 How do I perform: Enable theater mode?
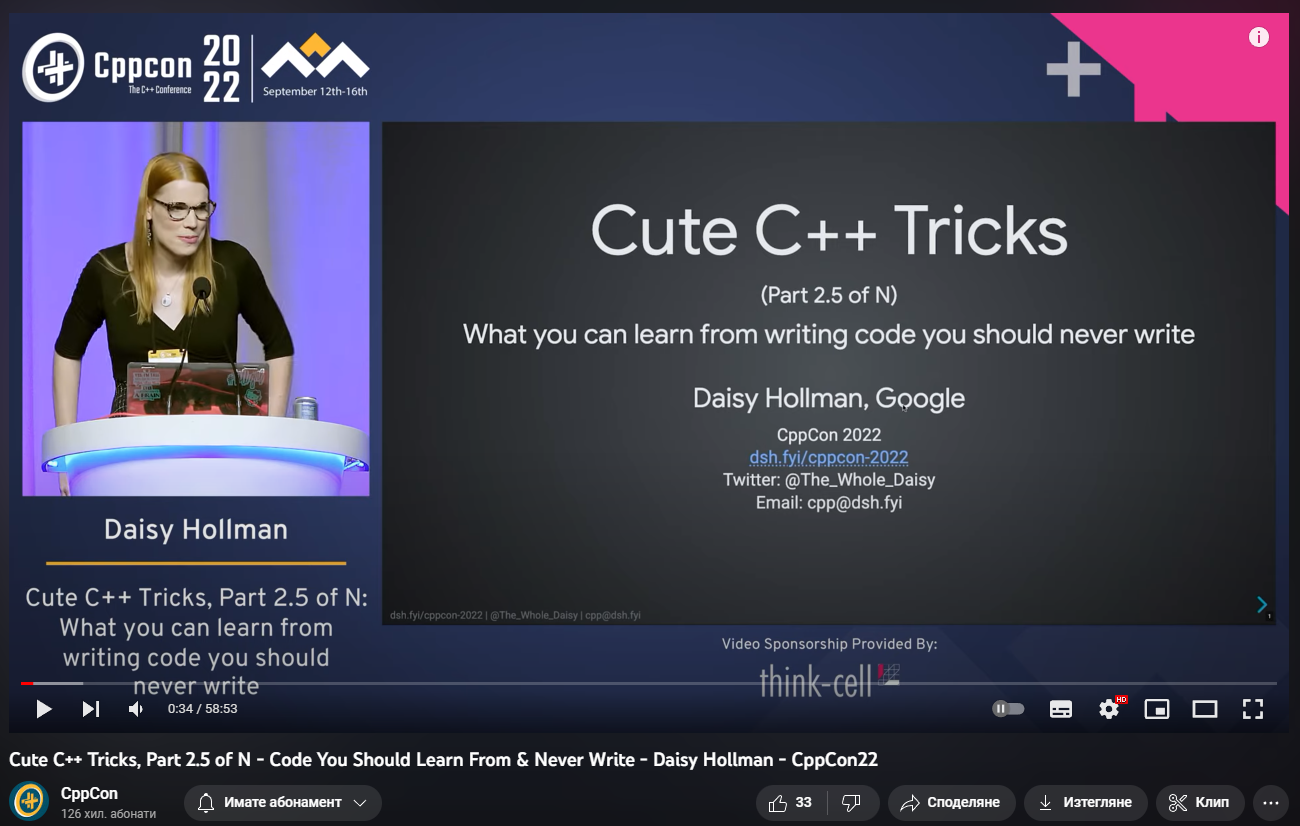(x=1205, y=709)
